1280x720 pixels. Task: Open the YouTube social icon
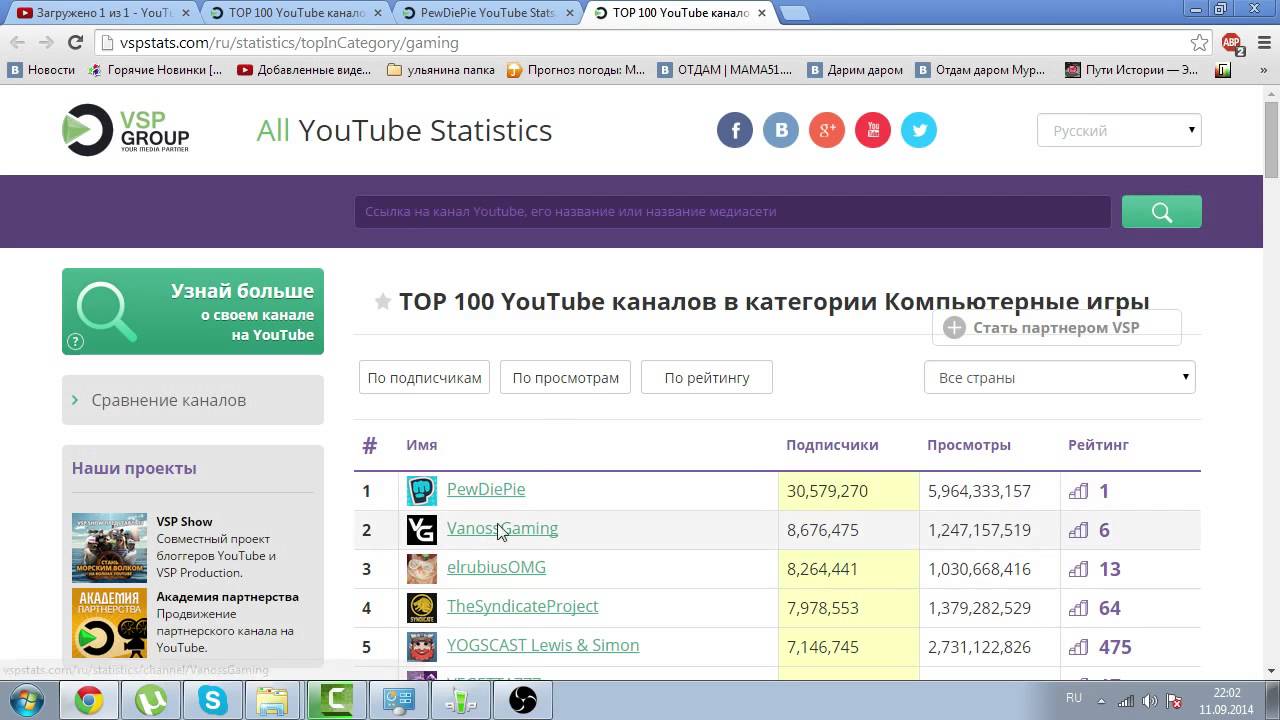873,130
